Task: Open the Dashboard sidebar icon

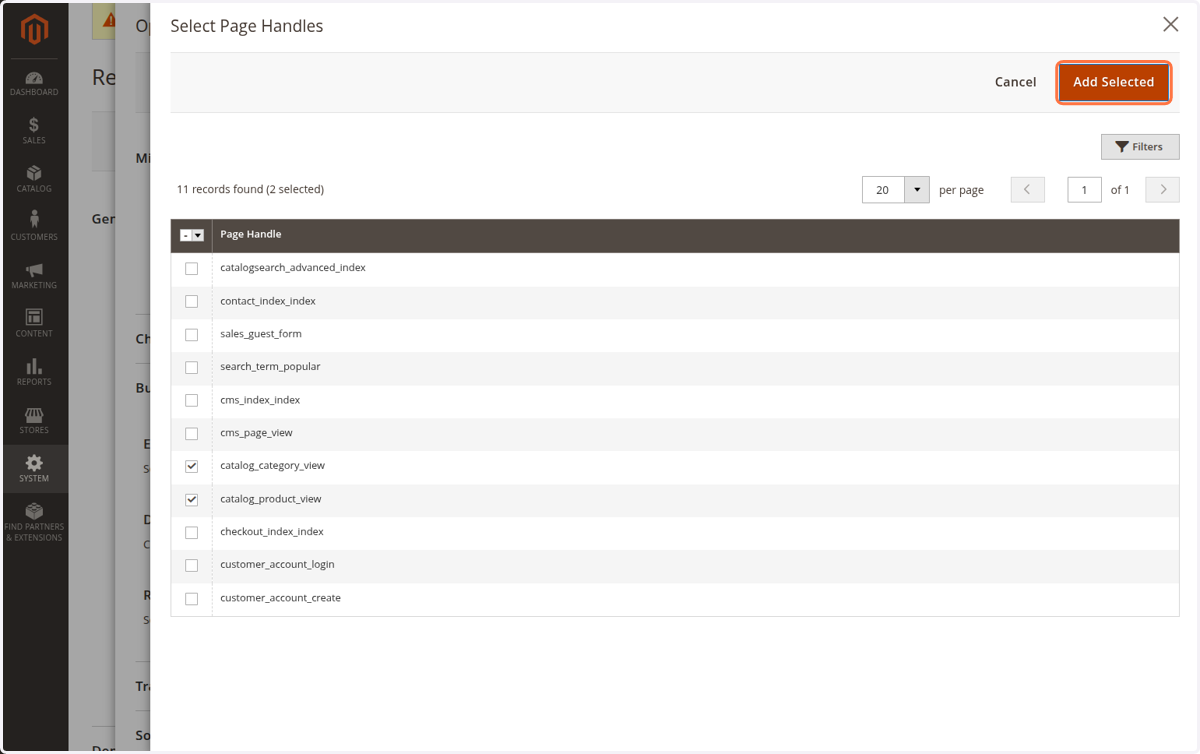Action: (x=34, y=84)
